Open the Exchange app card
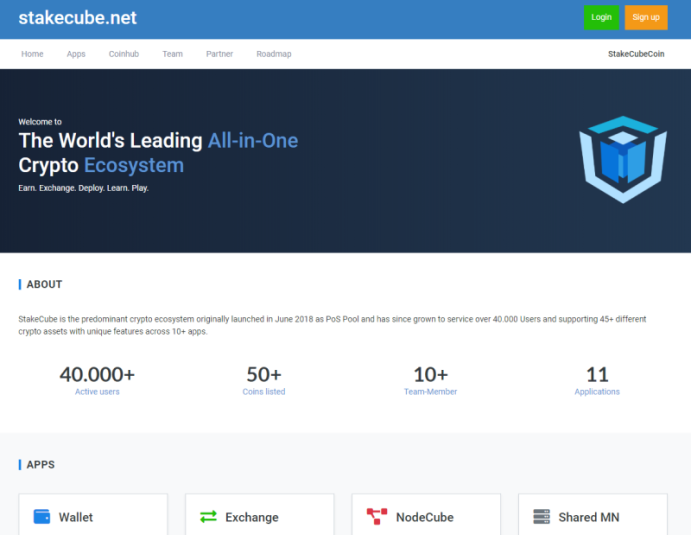Viewport: 691px width, 535px height. (260, 514)
